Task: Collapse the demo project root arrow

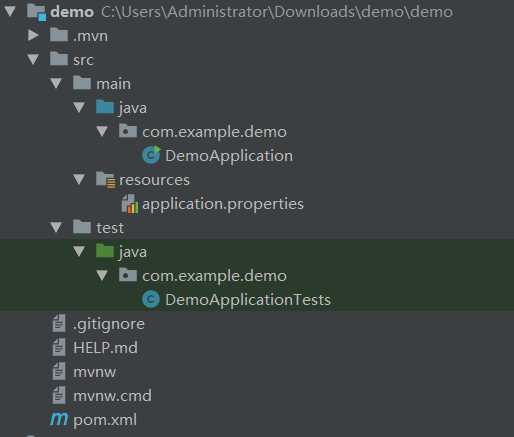Action: pyautogui.click(x=10, y=11)
